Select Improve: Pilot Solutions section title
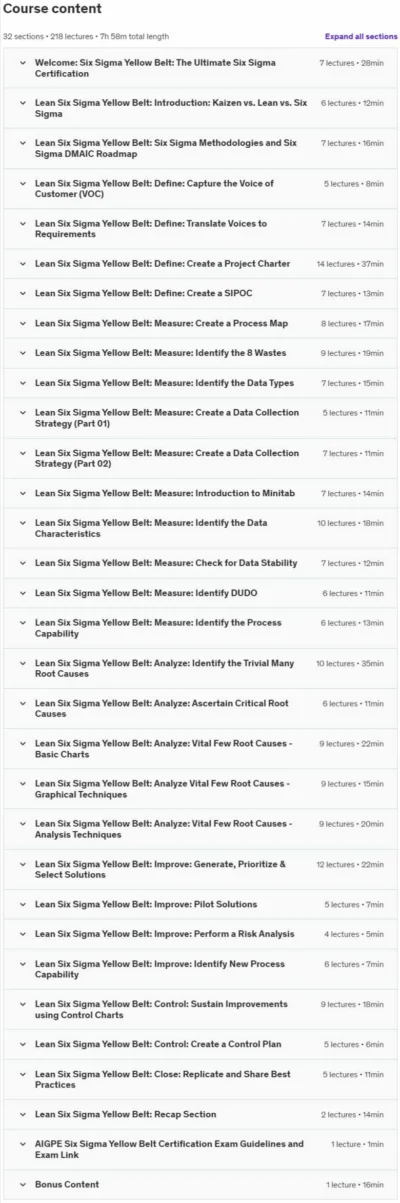The image size is (400, 1203). [x=146, y=904]
